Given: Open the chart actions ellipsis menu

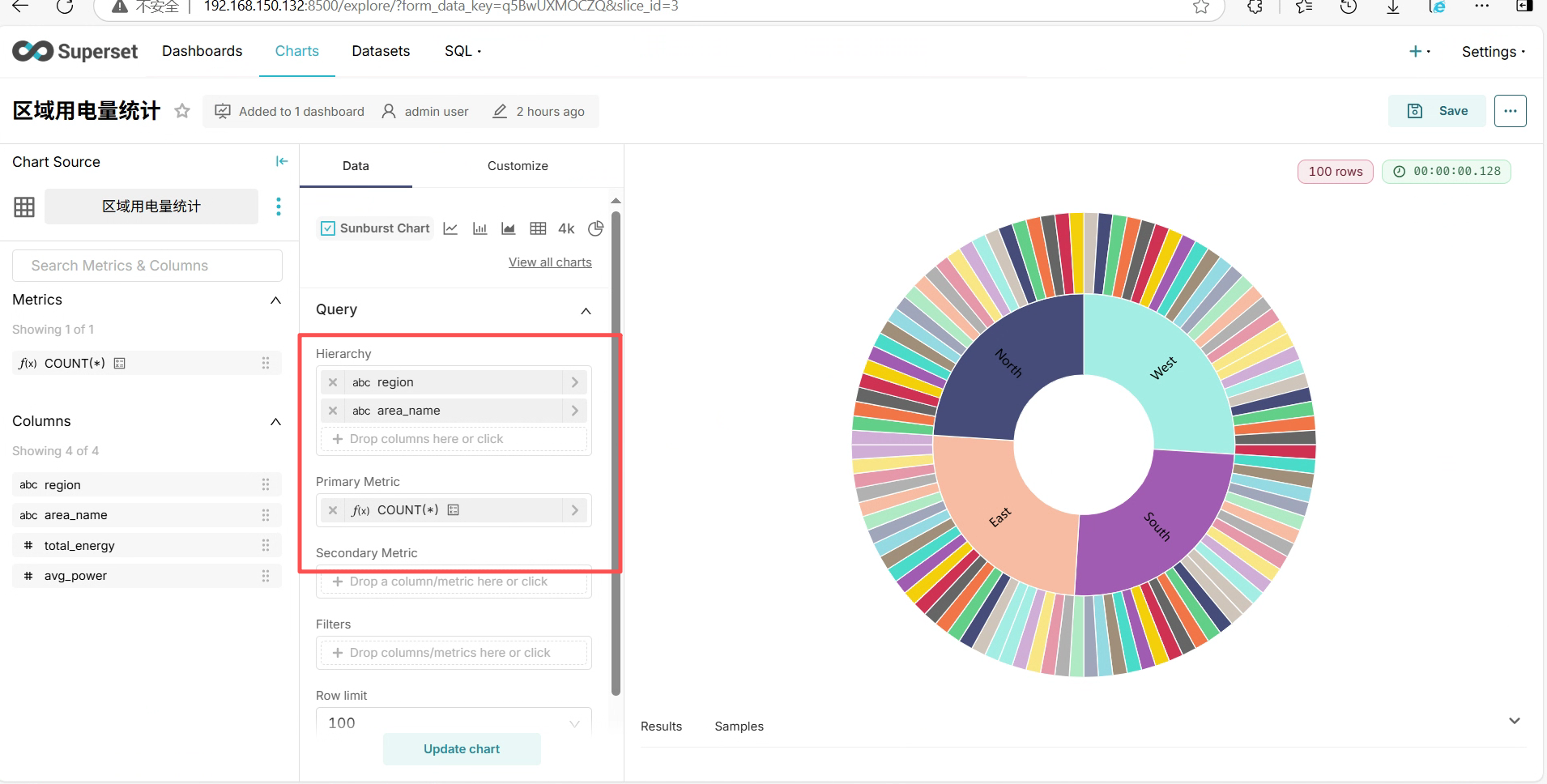Looking at the screenshot, I should click(x=1511, y=111).
